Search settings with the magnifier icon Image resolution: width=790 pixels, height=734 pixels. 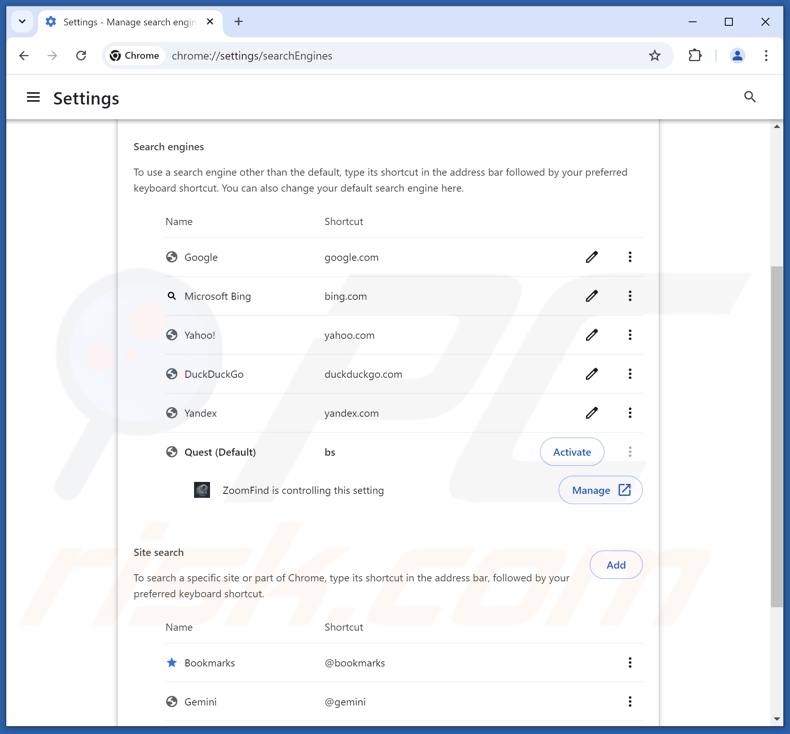(x=750, y=97)
